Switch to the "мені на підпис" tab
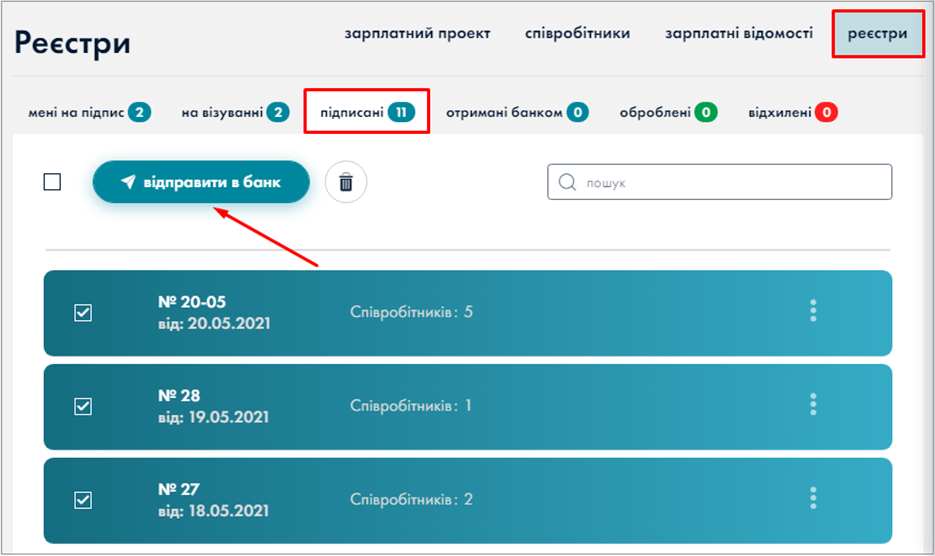 click(x=89, y=113)
